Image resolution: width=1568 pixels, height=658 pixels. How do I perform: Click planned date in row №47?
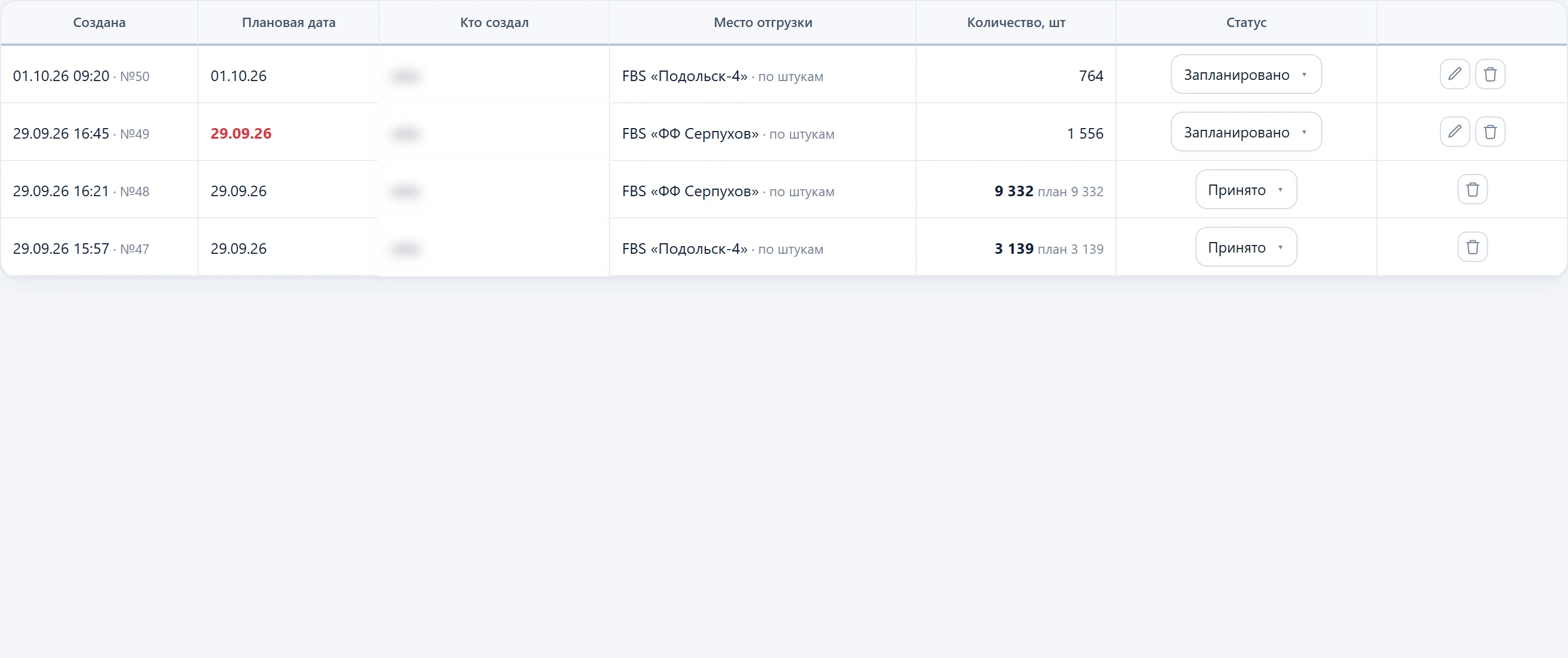[239, 249]
